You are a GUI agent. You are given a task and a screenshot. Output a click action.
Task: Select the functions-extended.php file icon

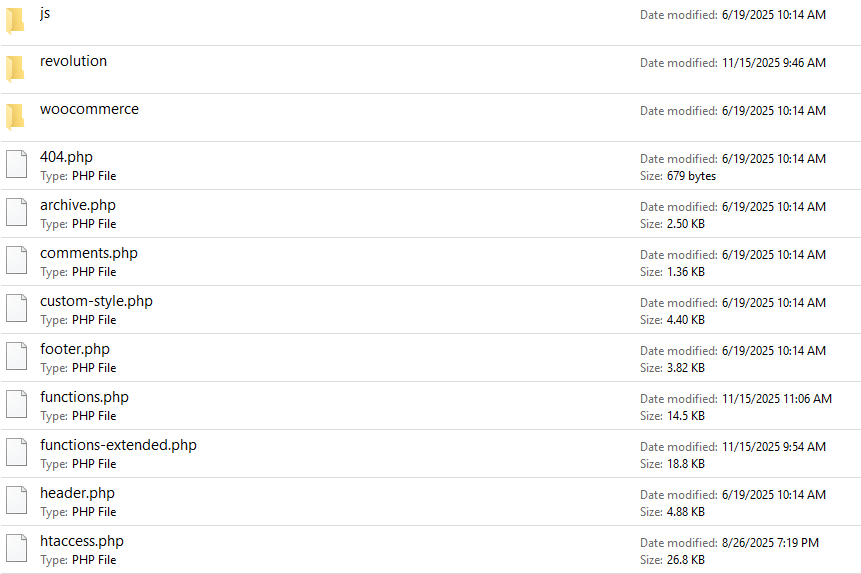pos(15,453)
